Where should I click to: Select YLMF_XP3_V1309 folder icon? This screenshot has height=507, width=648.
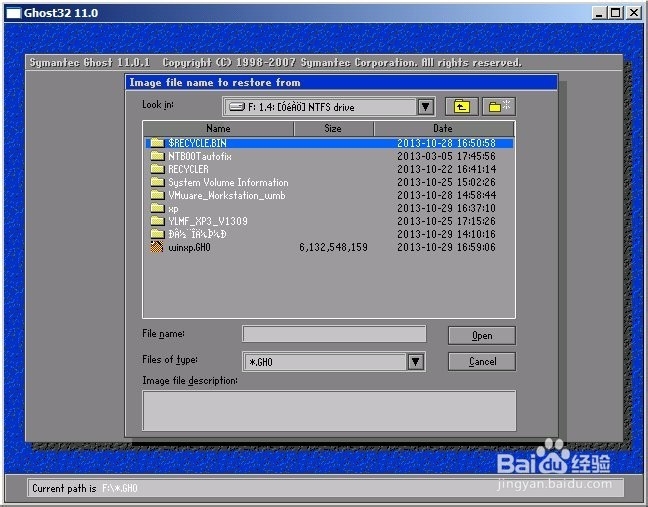(157, 221)
